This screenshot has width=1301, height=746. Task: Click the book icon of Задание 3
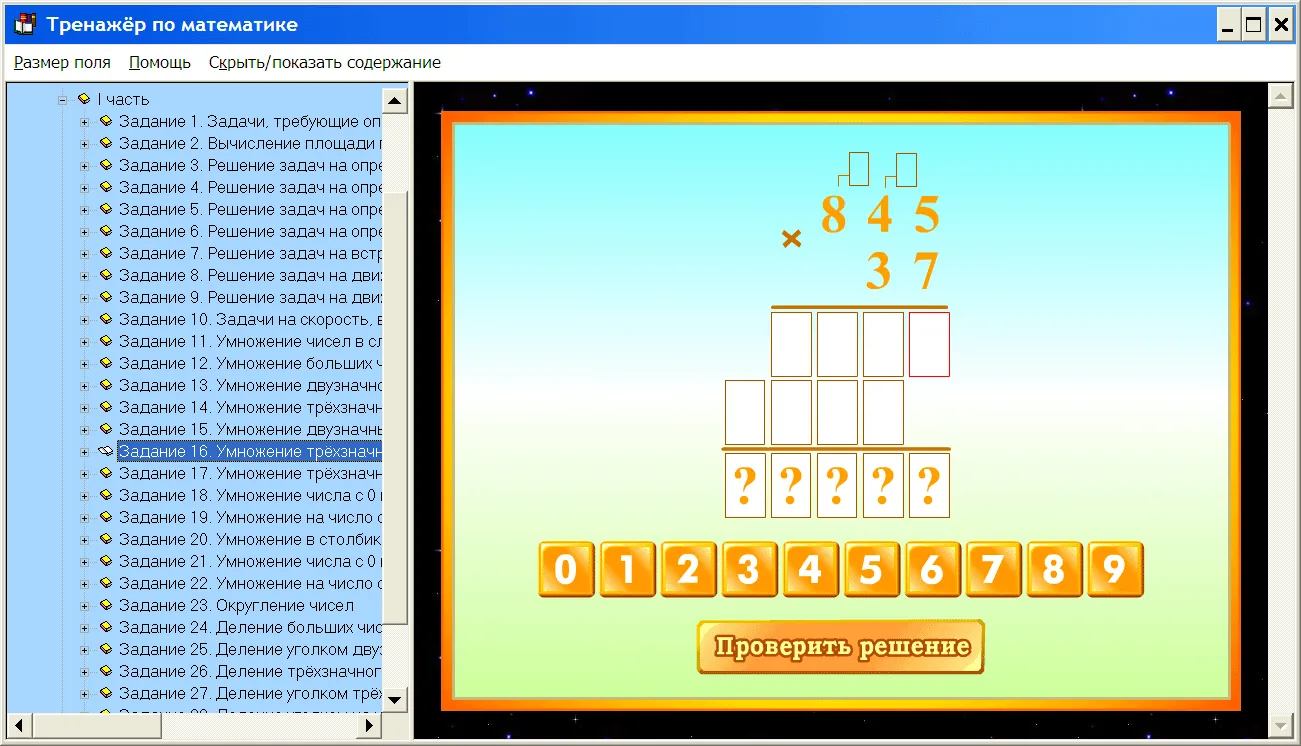click(x=105, y=166)
